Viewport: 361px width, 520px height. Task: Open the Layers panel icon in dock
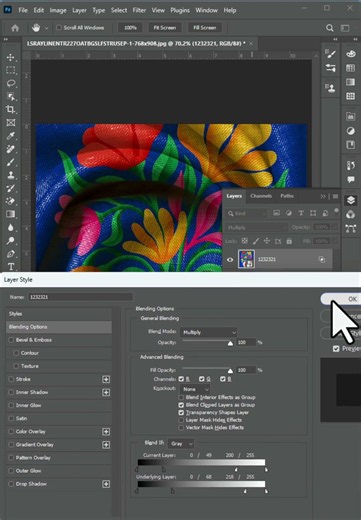pos(351,200)
